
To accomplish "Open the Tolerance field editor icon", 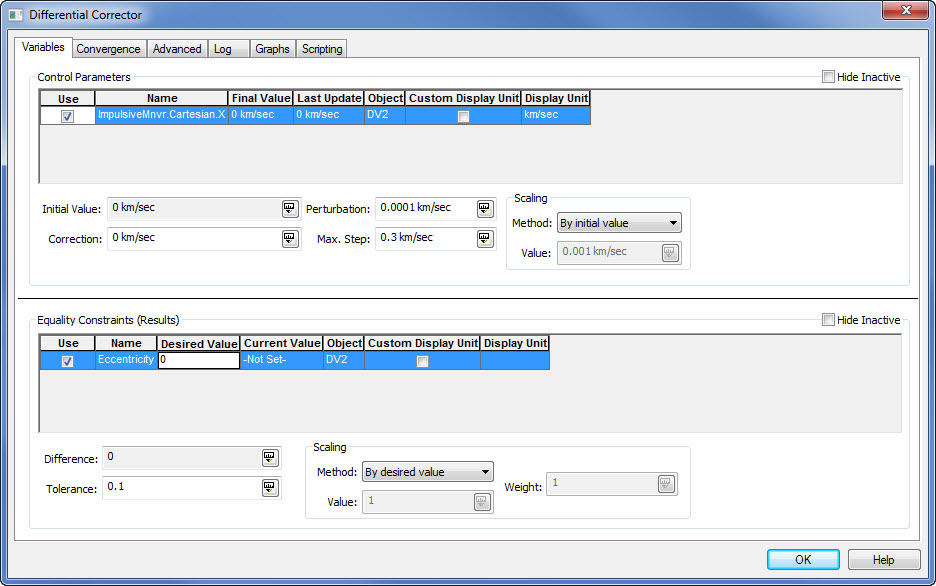I will (269, 487).
